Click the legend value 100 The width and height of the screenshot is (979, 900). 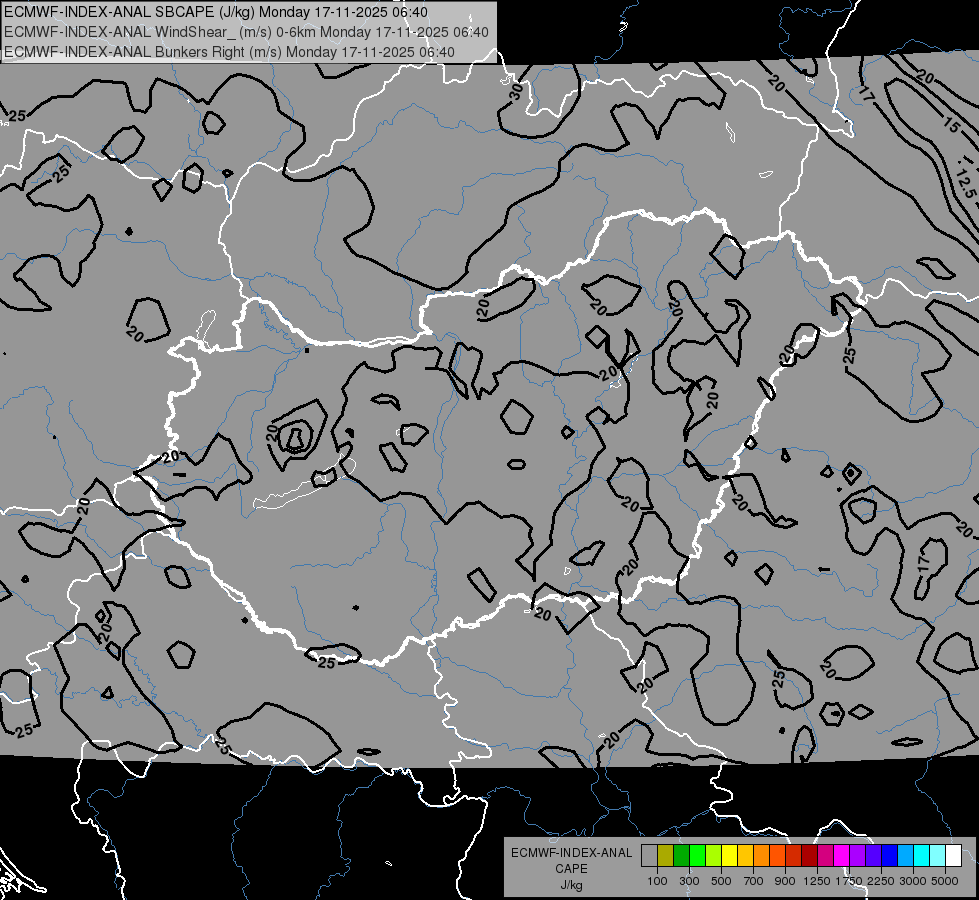coord(657,881)
